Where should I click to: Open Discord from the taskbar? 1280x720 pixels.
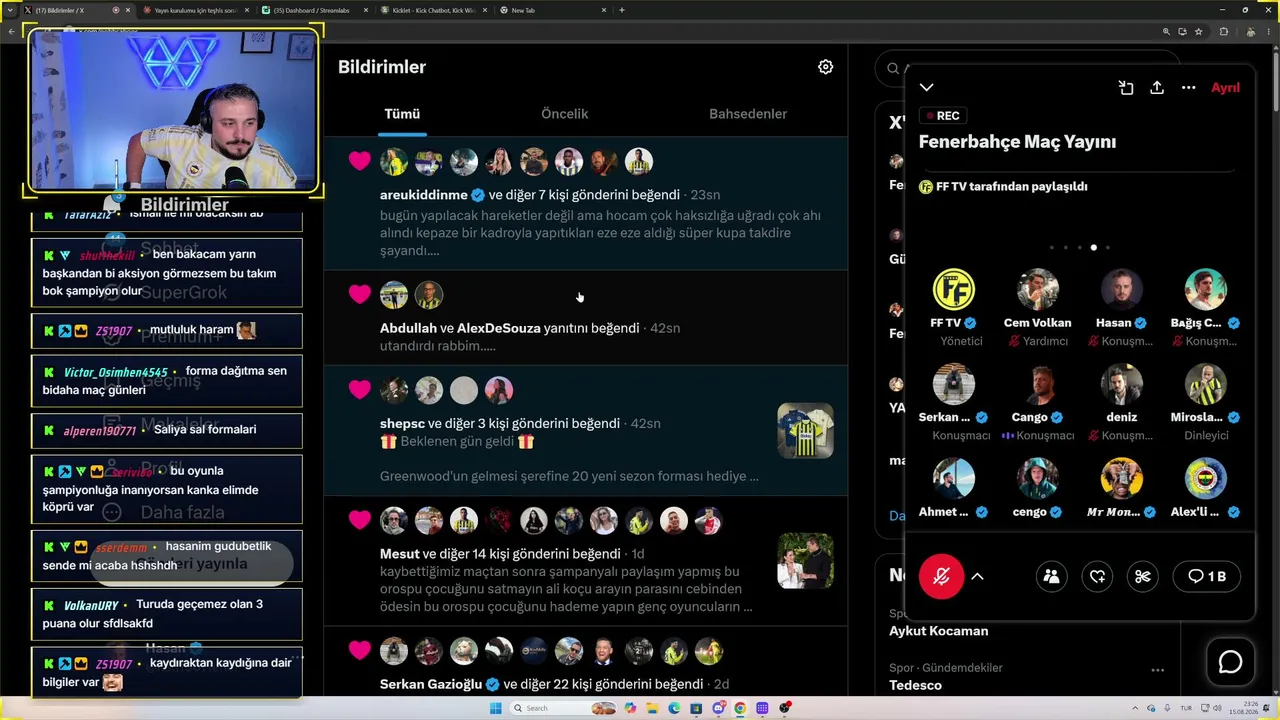pyautogui.click(x=718, y=708)
